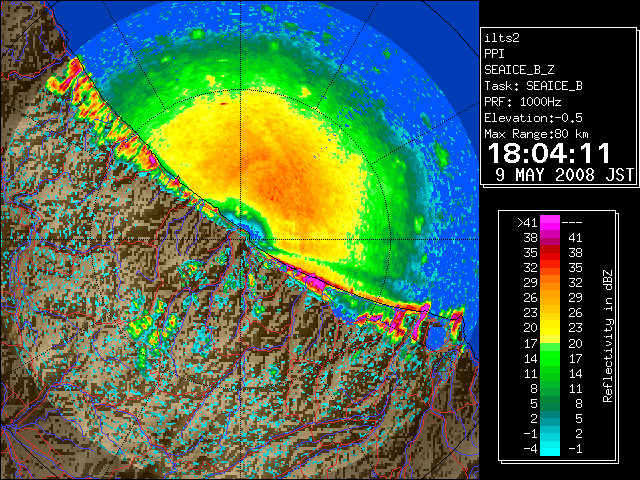Image resolution: width=640 pixels, height=480 pixels.
Task: Pick the orange 29–32 dBZ legend swatch
Action: point(550,283)
